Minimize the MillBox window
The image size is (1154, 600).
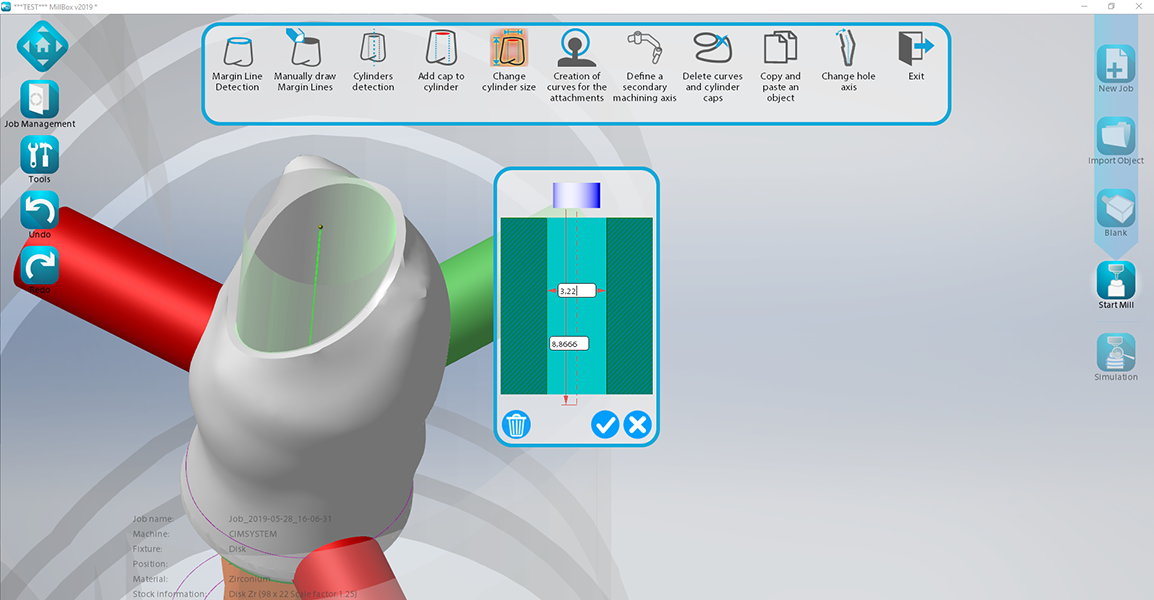(1084, 7)
